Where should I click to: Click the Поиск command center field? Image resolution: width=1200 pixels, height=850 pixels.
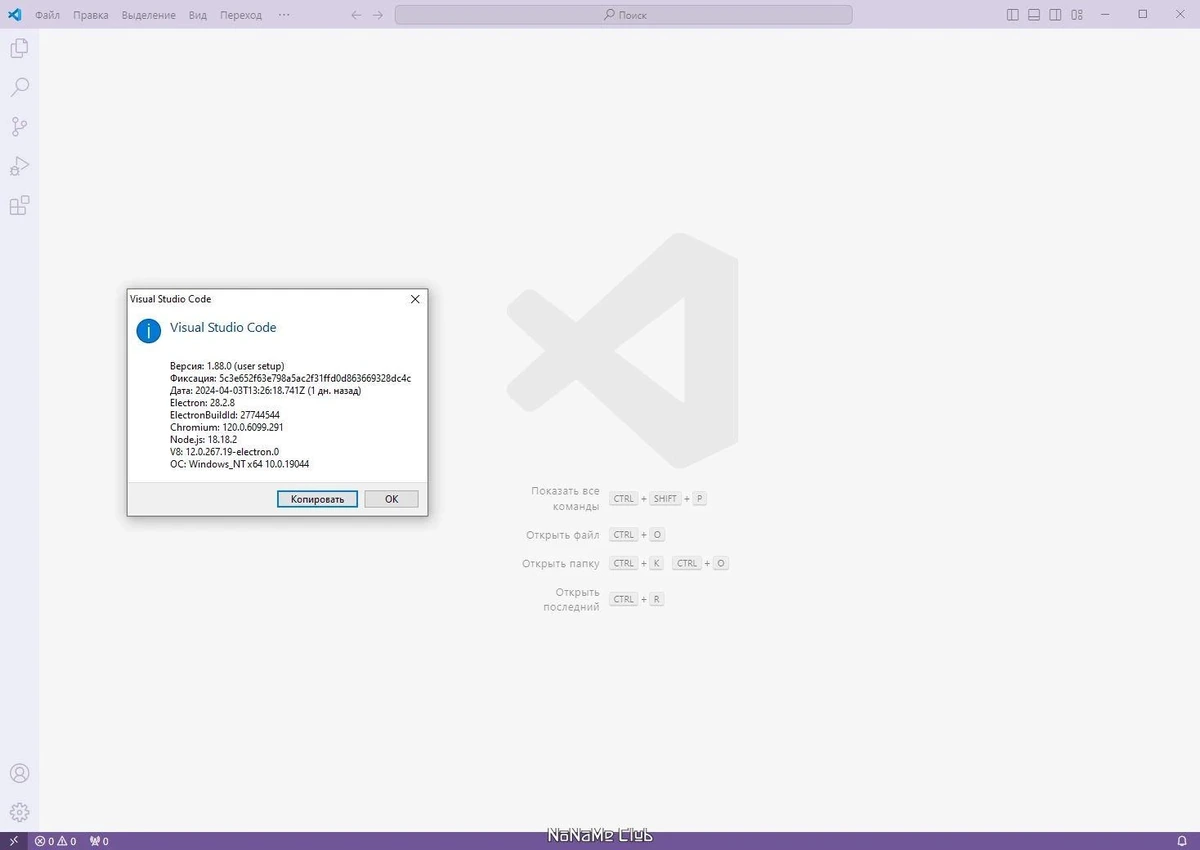coord(624,15)
